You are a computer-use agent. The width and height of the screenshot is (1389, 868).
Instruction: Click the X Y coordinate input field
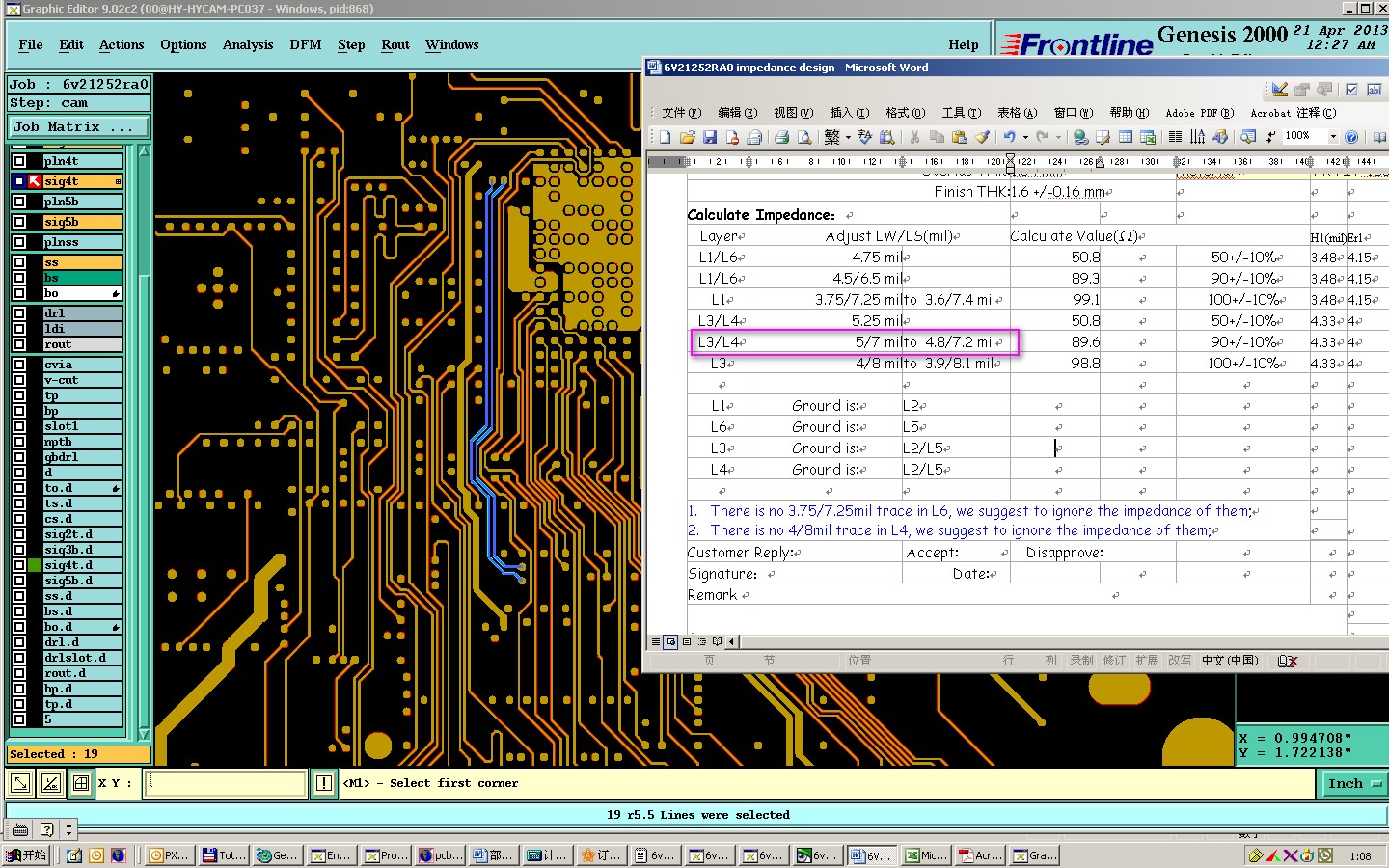pos(226,783)
